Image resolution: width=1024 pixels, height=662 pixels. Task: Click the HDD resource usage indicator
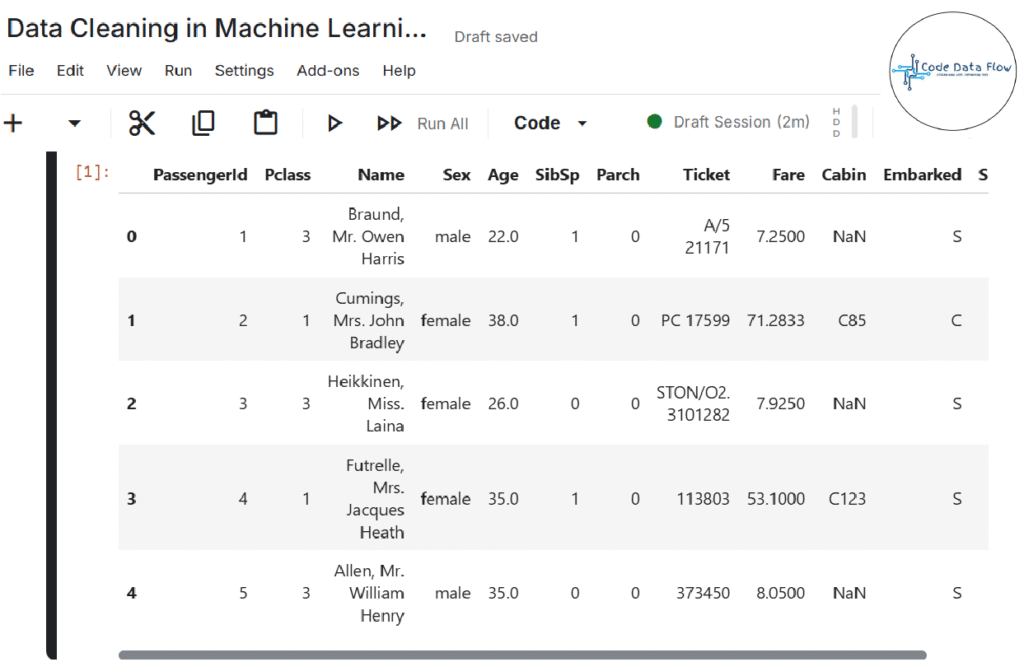pos(837,122)
